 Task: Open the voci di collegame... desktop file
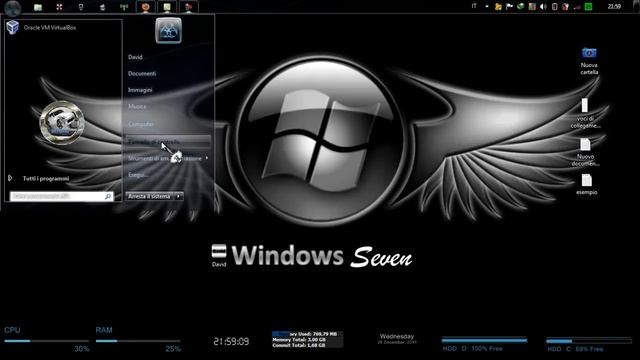[x=585, y=113]
